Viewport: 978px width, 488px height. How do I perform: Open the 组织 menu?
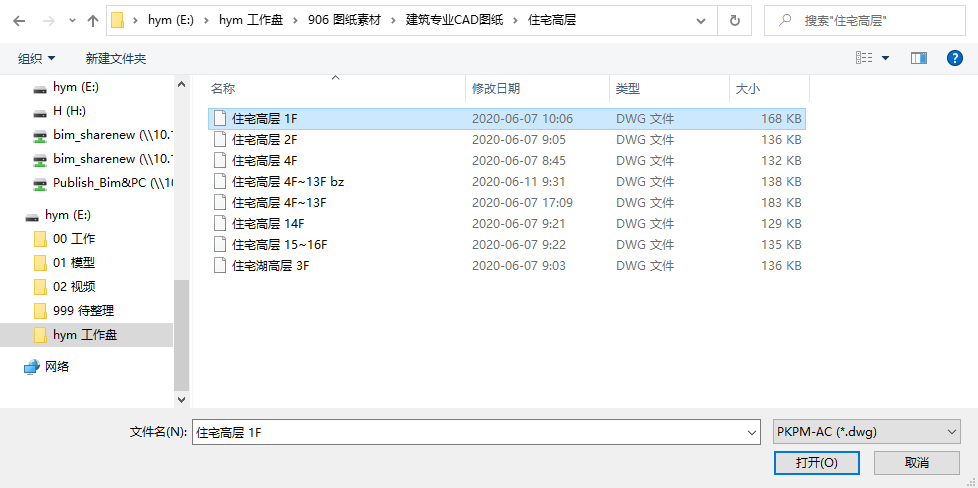[37, 59]
